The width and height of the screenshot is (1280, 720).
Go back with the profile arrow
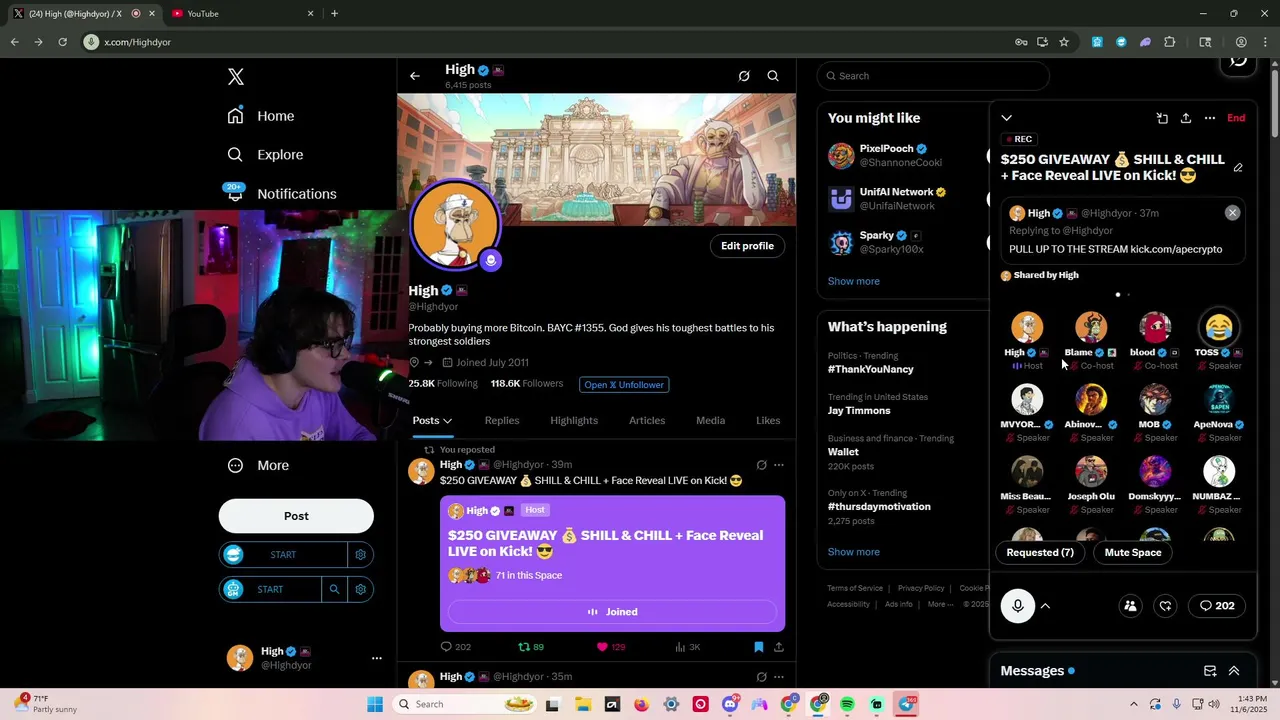[415, 76]
